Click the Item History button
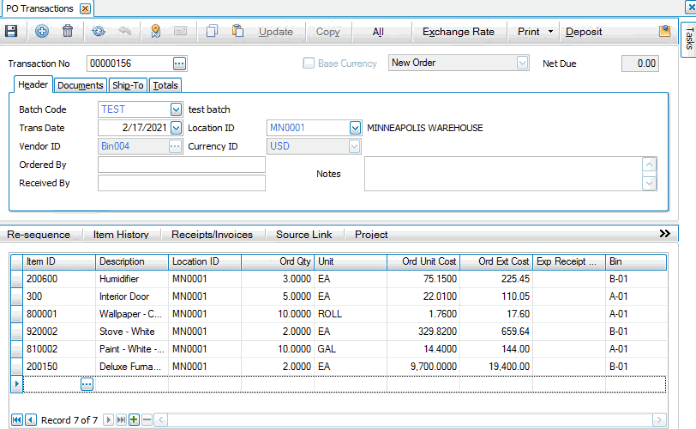696x429 pixels. [120, 234]
